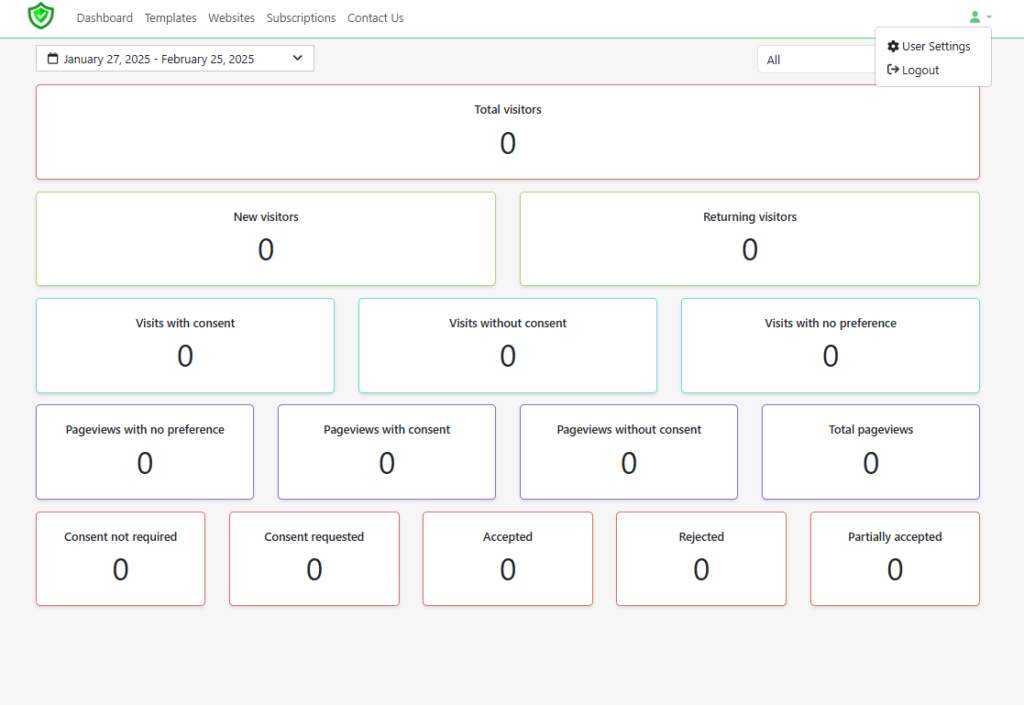Click the logout arrow icon
Screen dimensions: 1024x705
point(893,69)
